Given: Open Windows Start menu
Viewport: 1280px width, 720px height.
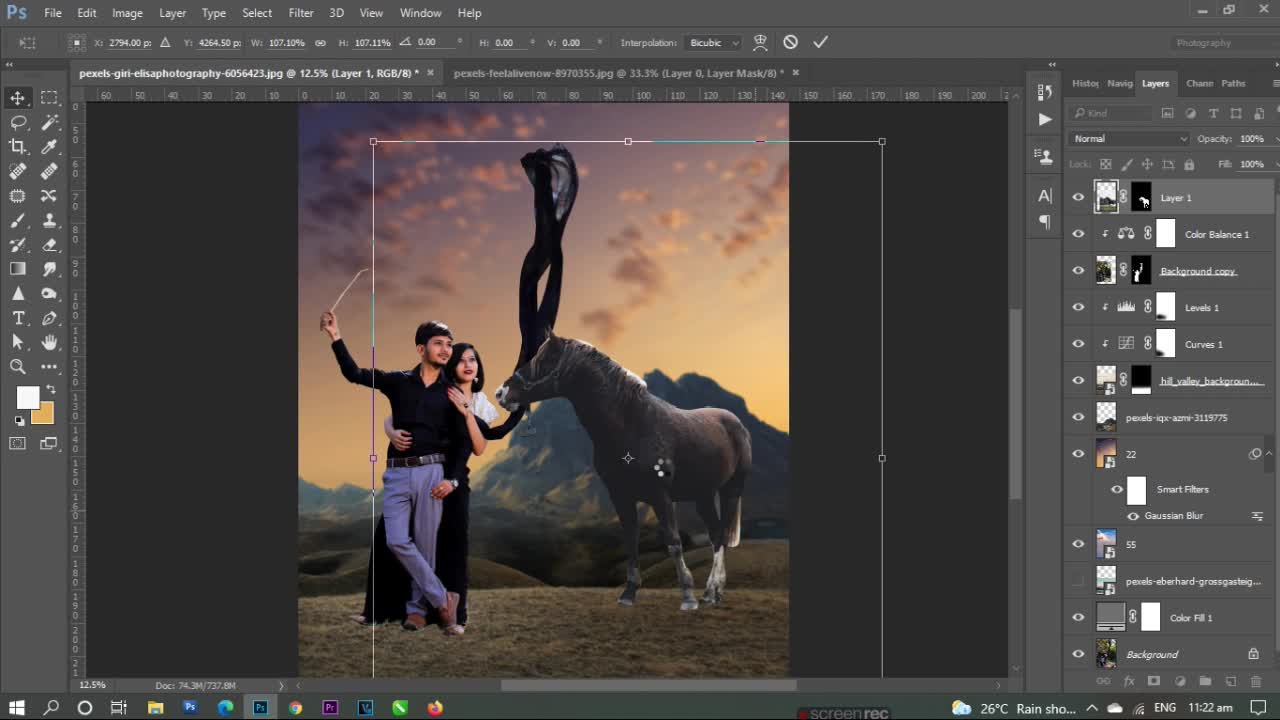Looking at the screenshot, I should (x=17, y=708).
